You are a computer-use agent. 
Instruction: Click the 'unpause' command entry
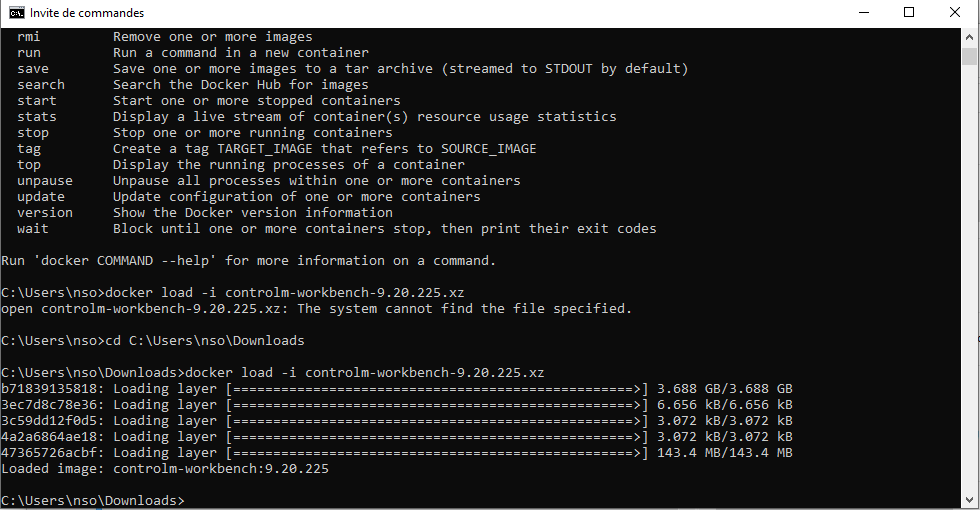pos(45,181)
